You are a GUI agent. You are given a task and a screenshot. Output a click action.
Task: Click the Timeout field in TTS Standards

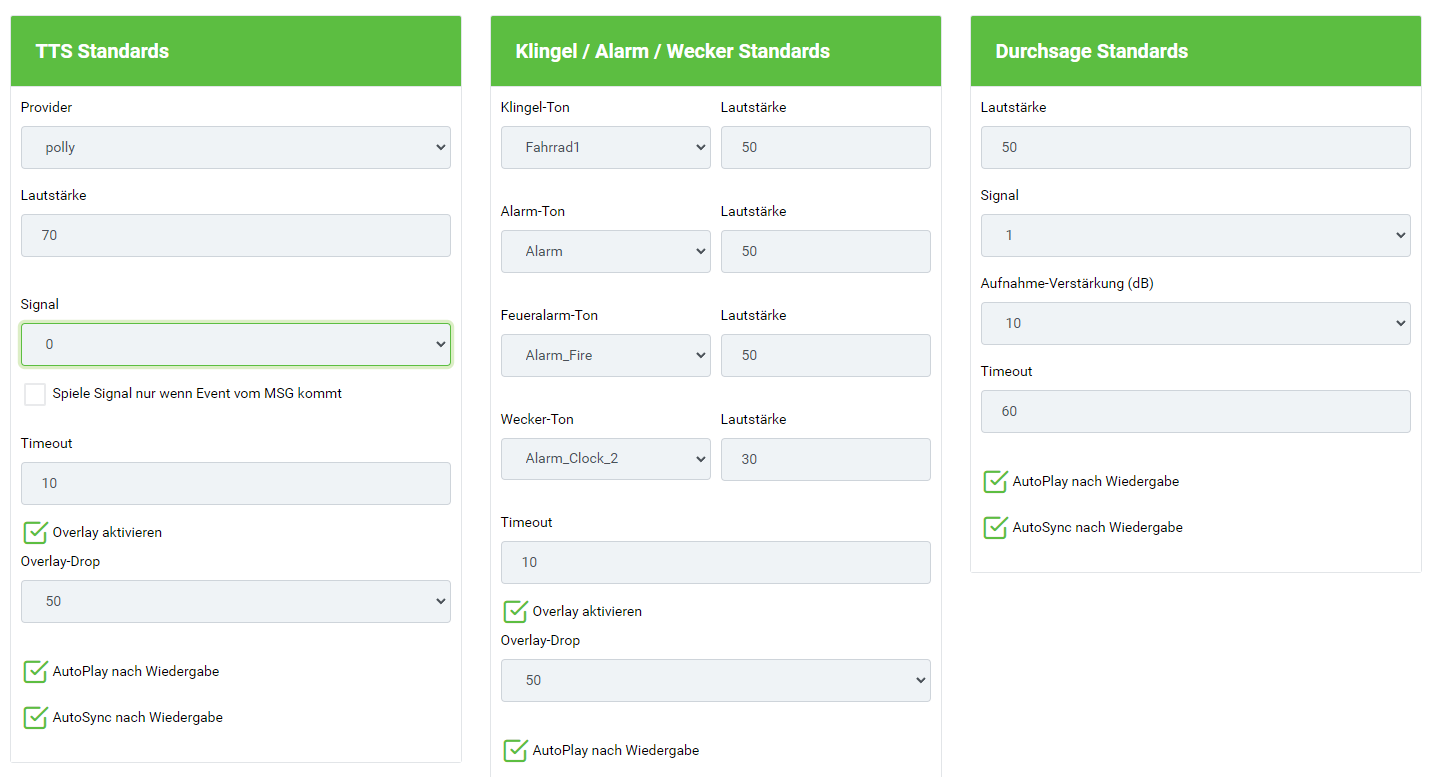[x=235, y=483]
